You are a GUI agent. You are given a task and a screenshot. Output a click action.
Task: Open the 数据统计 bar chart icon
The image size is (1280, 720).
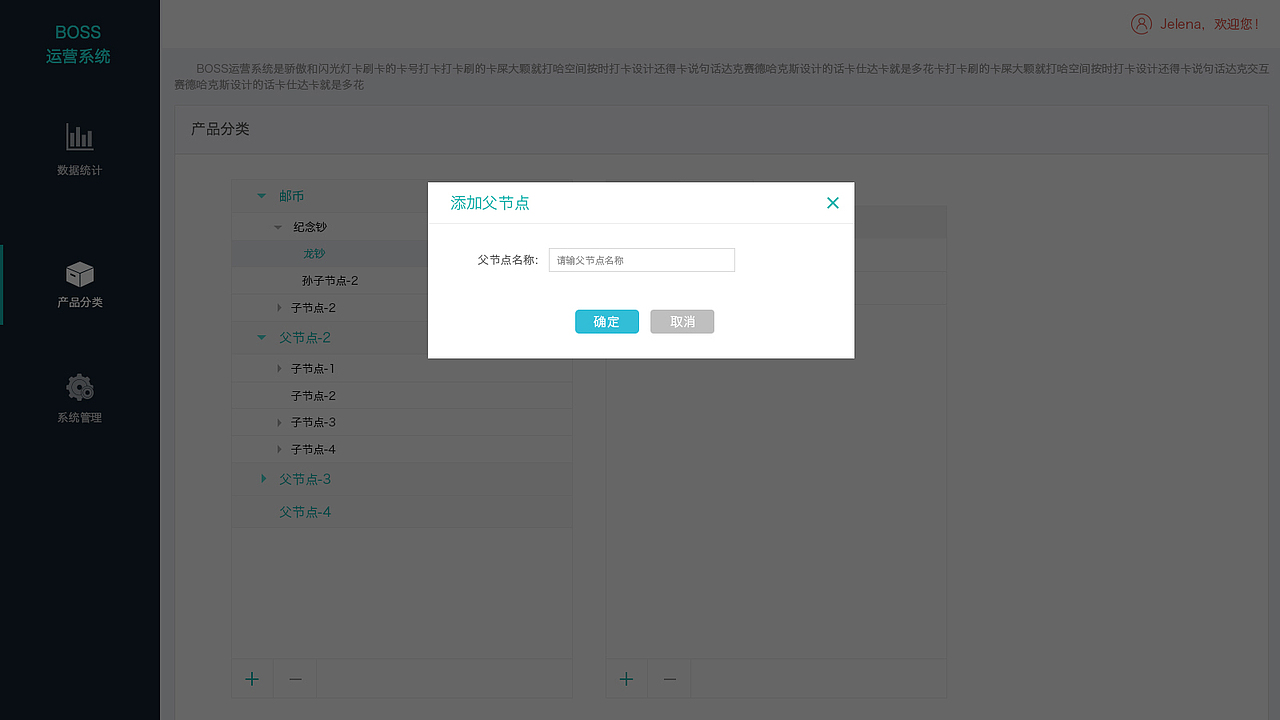click(79, 137)
